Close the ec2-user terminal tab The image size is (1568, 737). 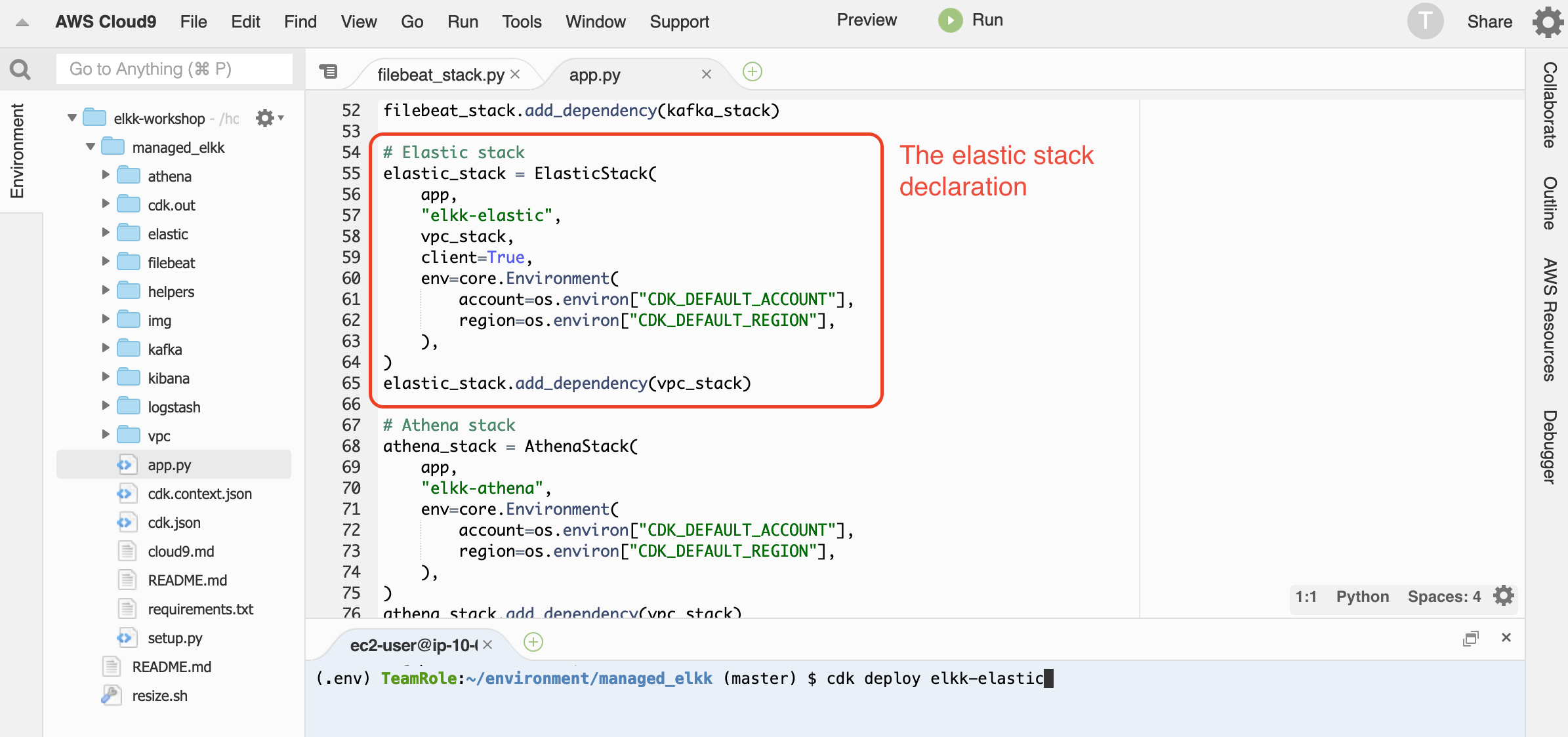pyautogui.click(x=487, y=645)
